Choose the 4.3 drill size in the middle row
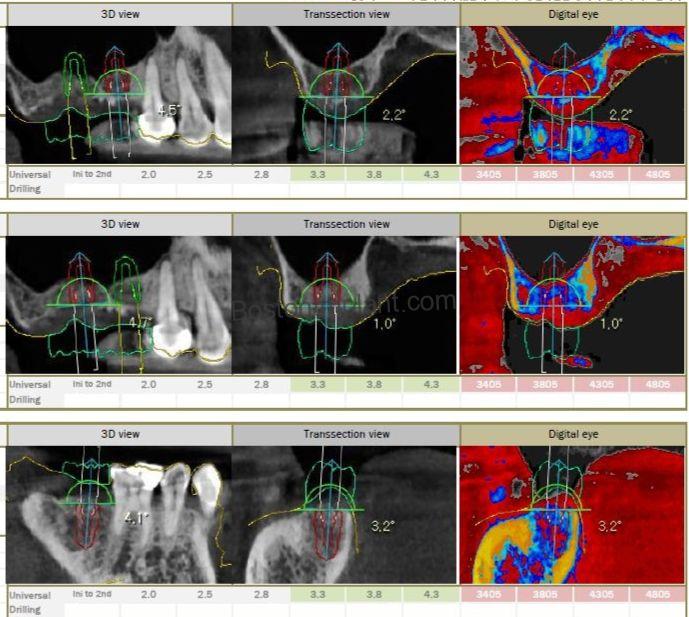The height and width of the screenshot is (617, 689). click(x=432, y=384)
